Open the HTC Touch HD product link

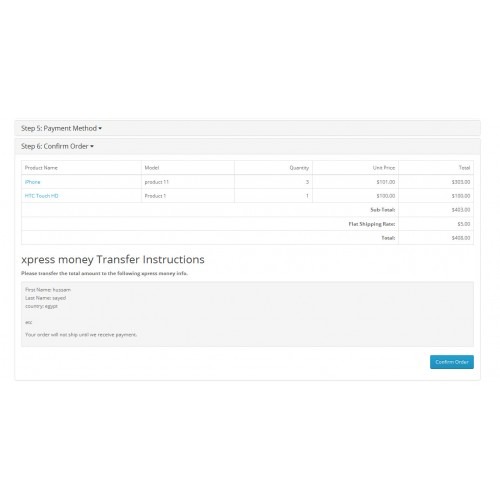coord(41,196)
